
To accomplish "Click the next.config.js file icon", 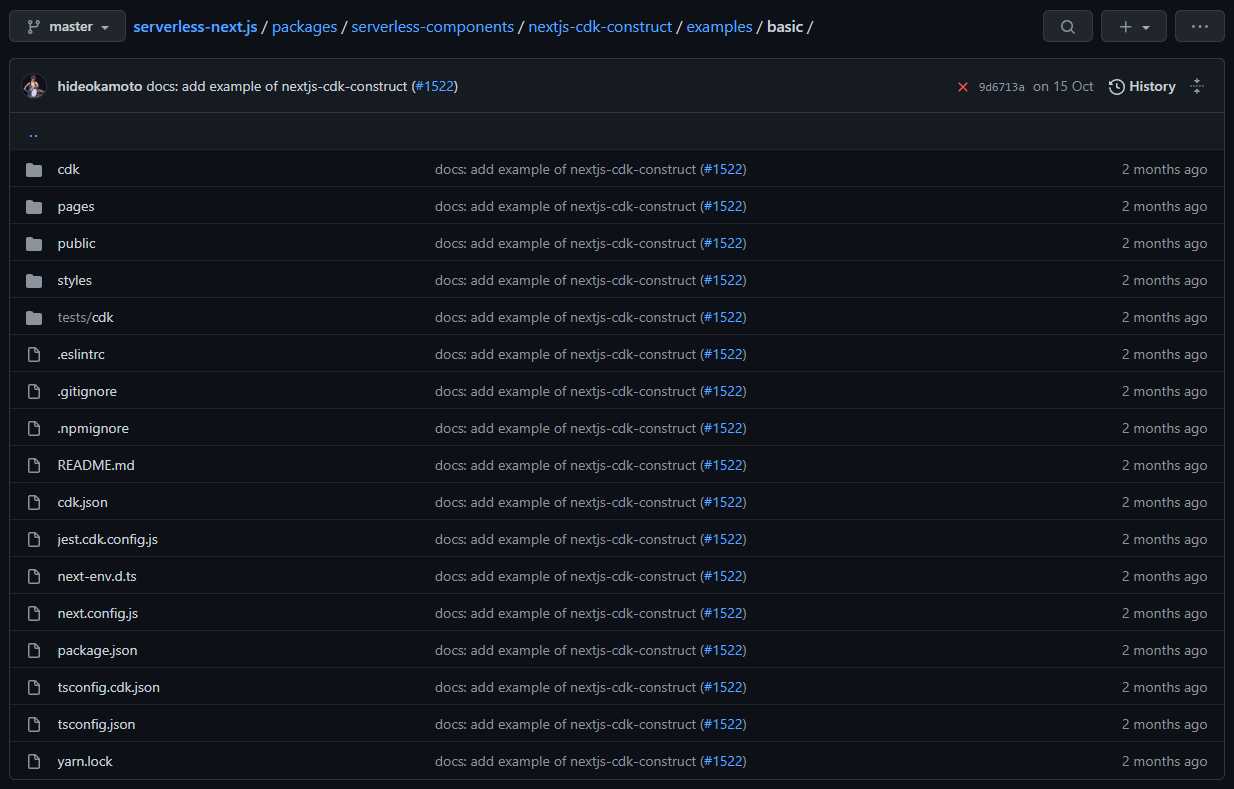I will coord(34,613).
